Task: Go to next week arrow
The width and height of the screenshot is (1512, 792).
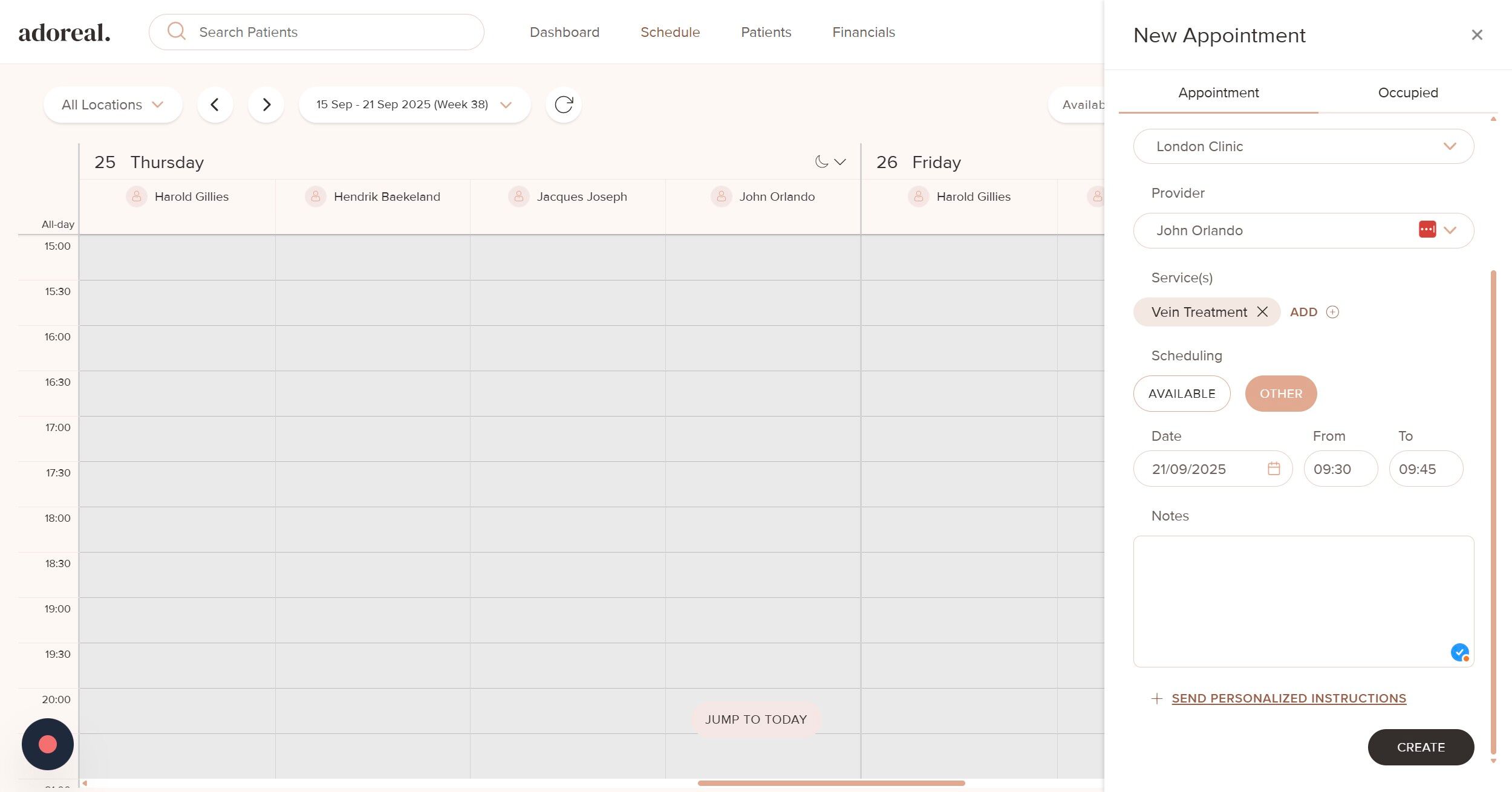Action: click(266, 105)
